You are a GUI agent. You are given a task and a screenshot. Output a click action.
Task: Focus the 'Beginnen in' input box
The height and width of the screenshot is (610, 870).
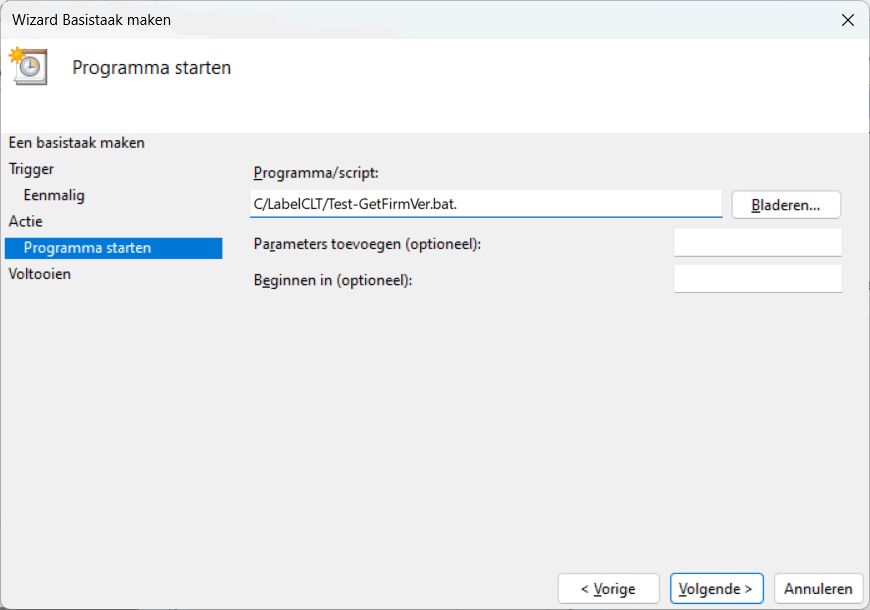[x=757, y=279]
